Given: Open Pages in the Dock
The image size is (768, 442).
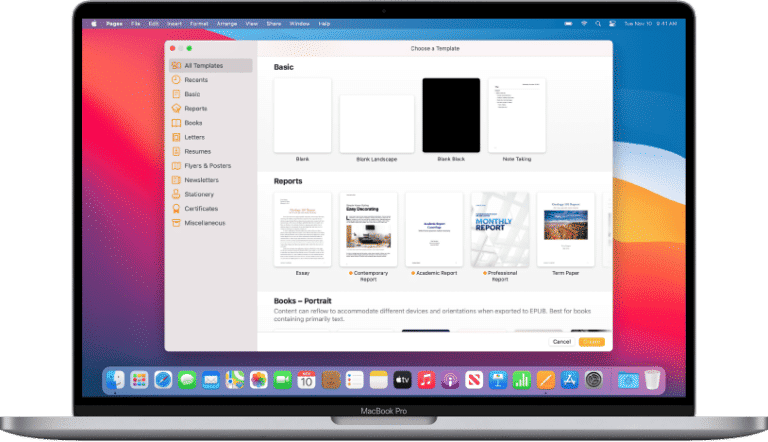Looking at the screenshot, I should pos(546,380).
